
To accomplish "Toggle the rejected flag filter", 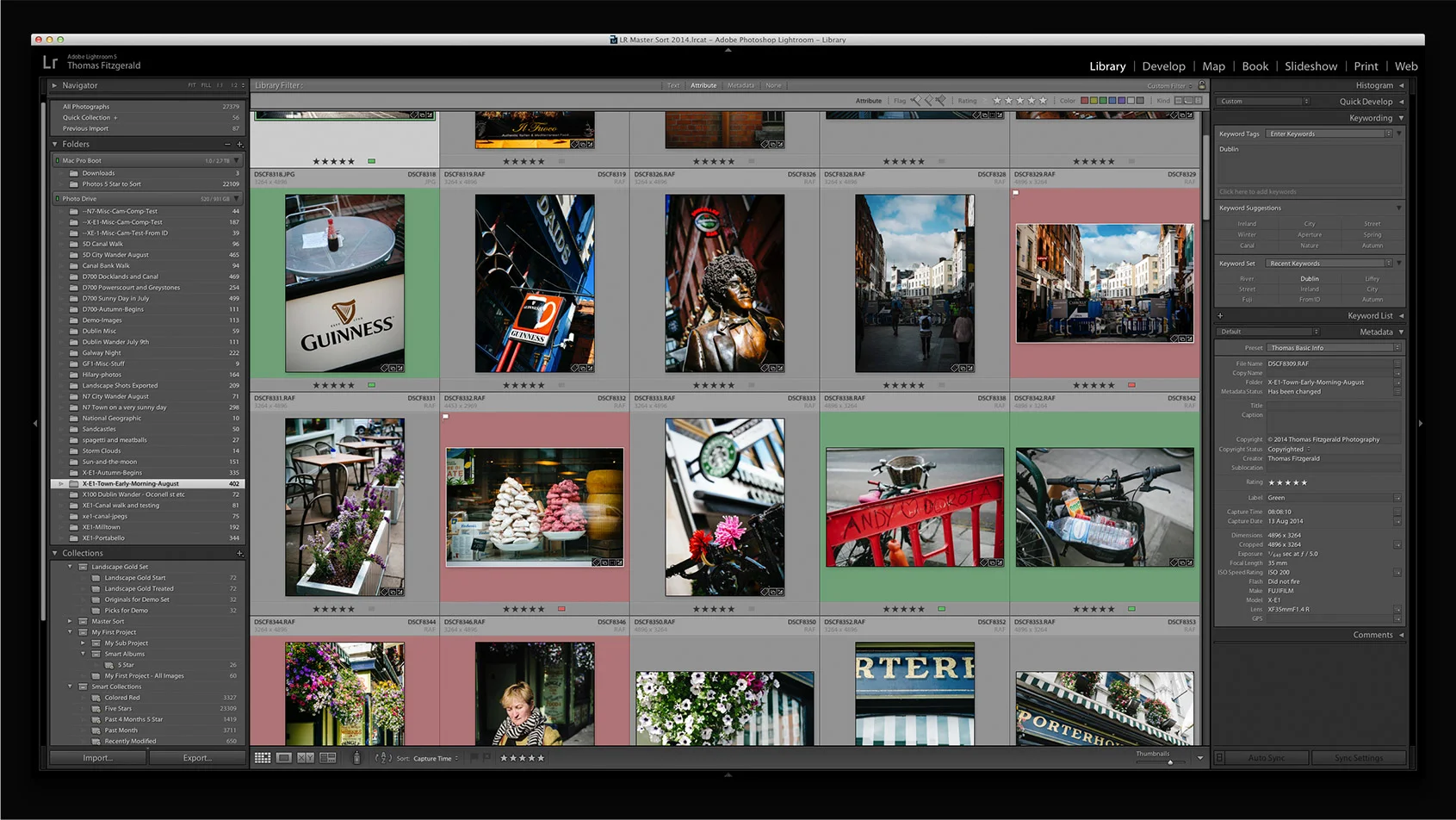I will pos(941,100).
